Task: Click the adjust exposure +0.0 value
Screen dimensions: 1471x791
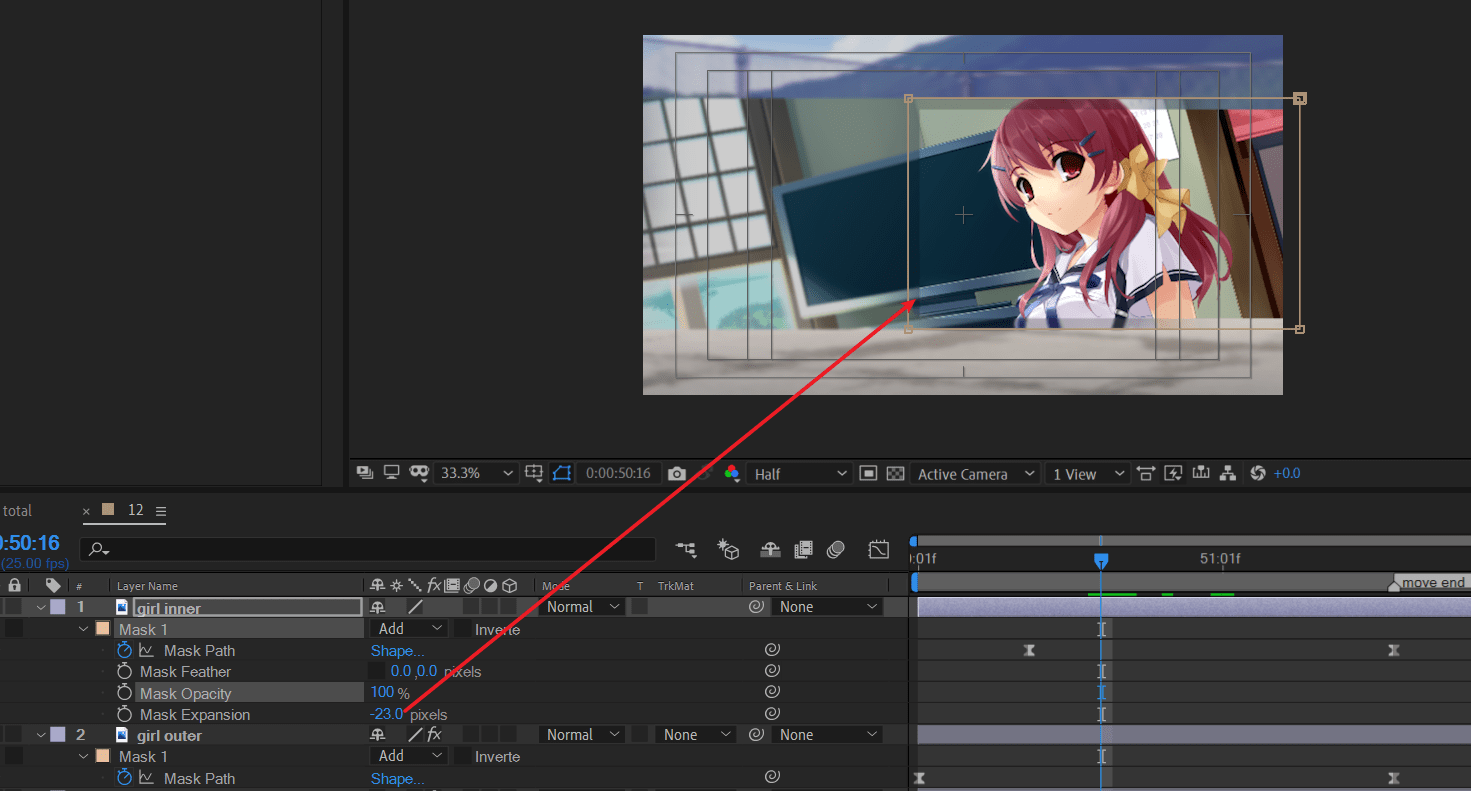Action: click(x=1287, y=473)
